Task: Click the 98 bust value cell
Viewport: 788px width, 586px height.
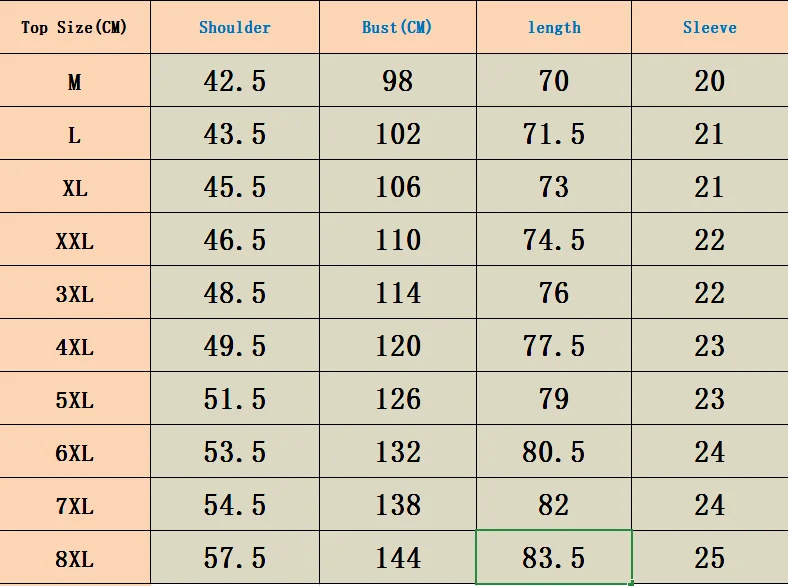Action: coord(398,80)
